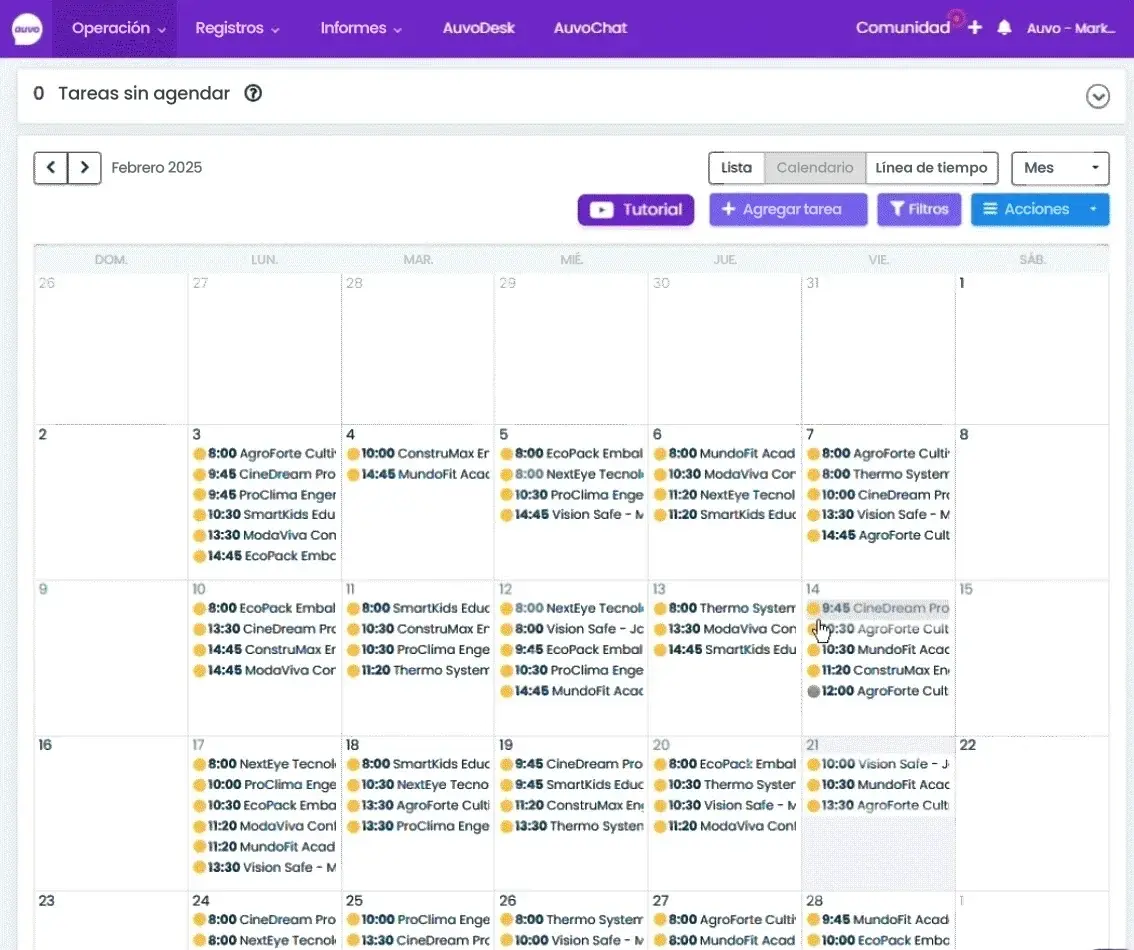The width and height of the screenshot is (1134, 950).
Task: Open the Tutorial video button
Action: [636, 210]
